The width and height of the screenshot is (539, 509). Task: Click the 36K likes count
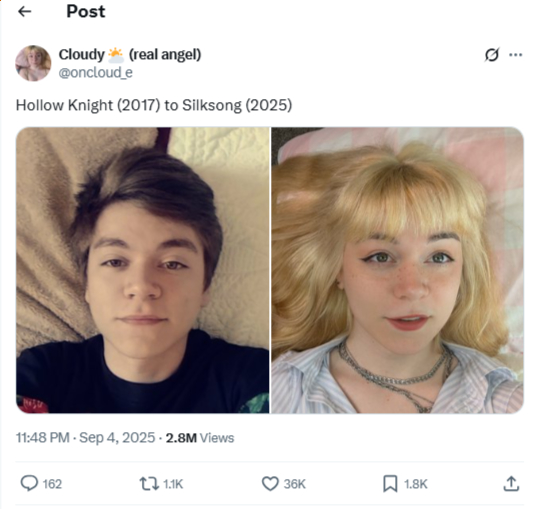click(x=294, y=484)
